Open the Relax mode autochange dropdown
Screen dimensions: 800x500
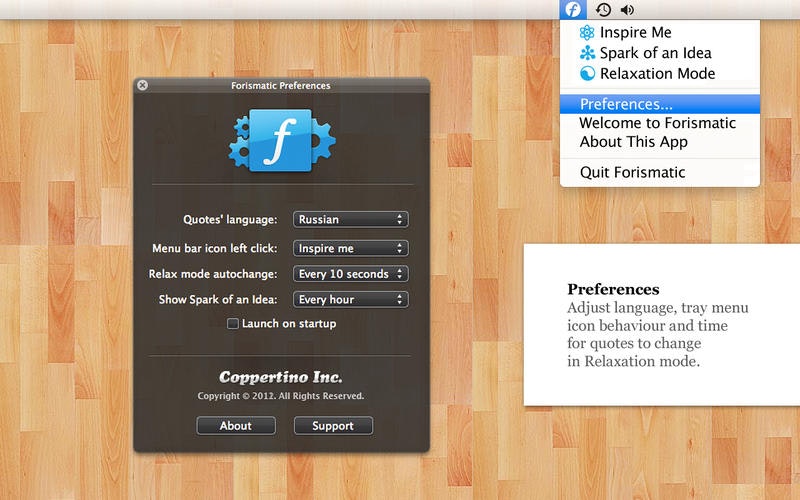pyautogui.click(x=351, y=274)
